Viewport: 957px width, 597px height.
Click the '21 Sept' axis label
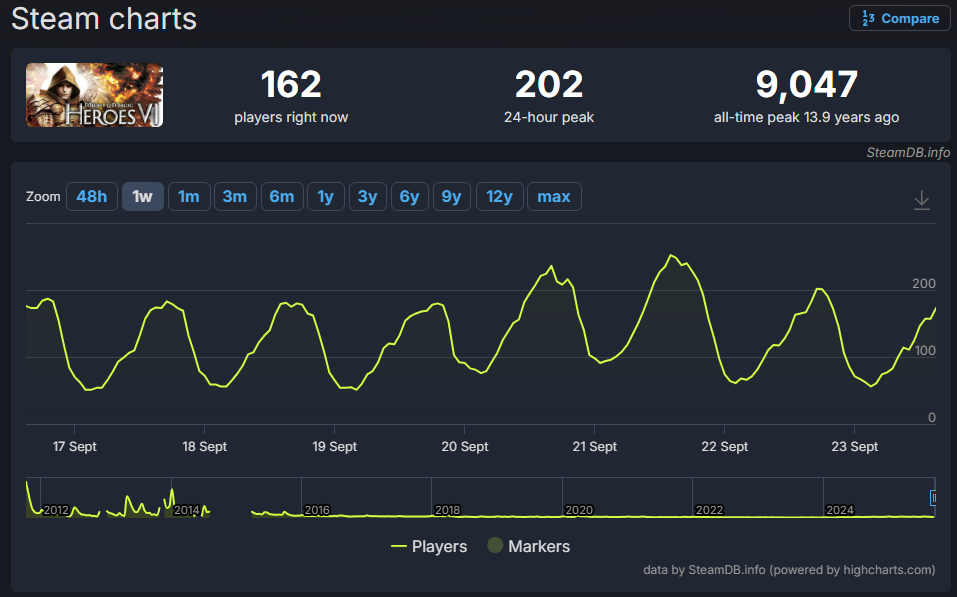pyautogui.click(x=594, y=446)
